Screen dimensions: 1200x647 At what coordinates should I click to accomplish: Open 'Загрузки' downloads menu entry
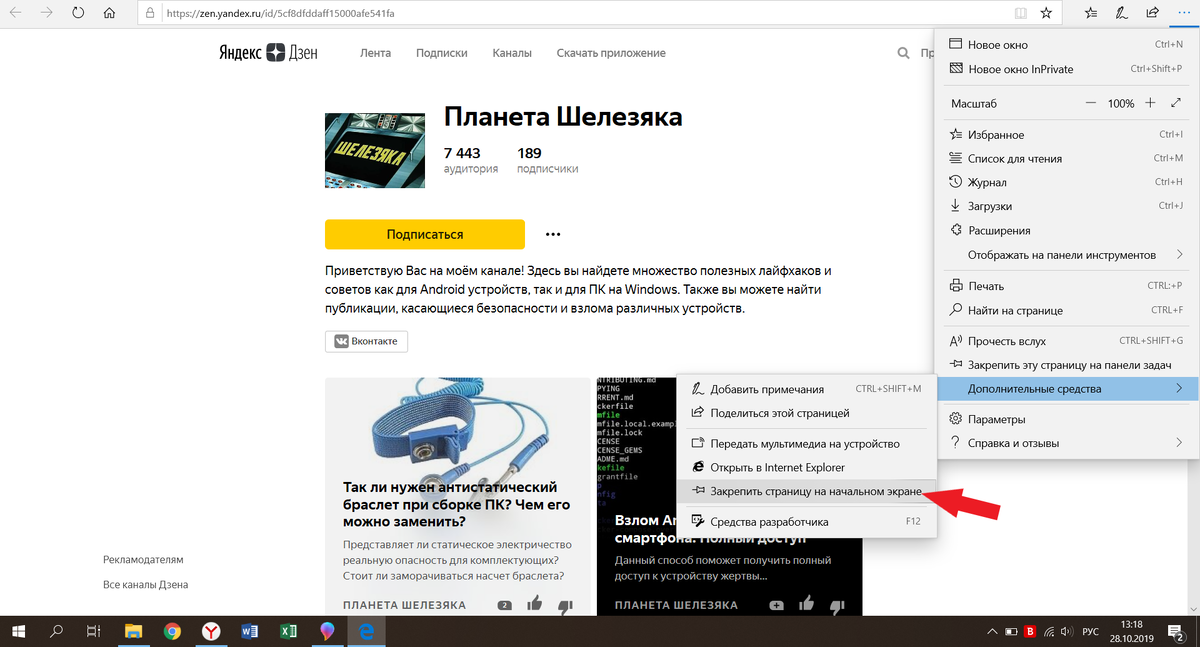click(x=1066, y=206)
